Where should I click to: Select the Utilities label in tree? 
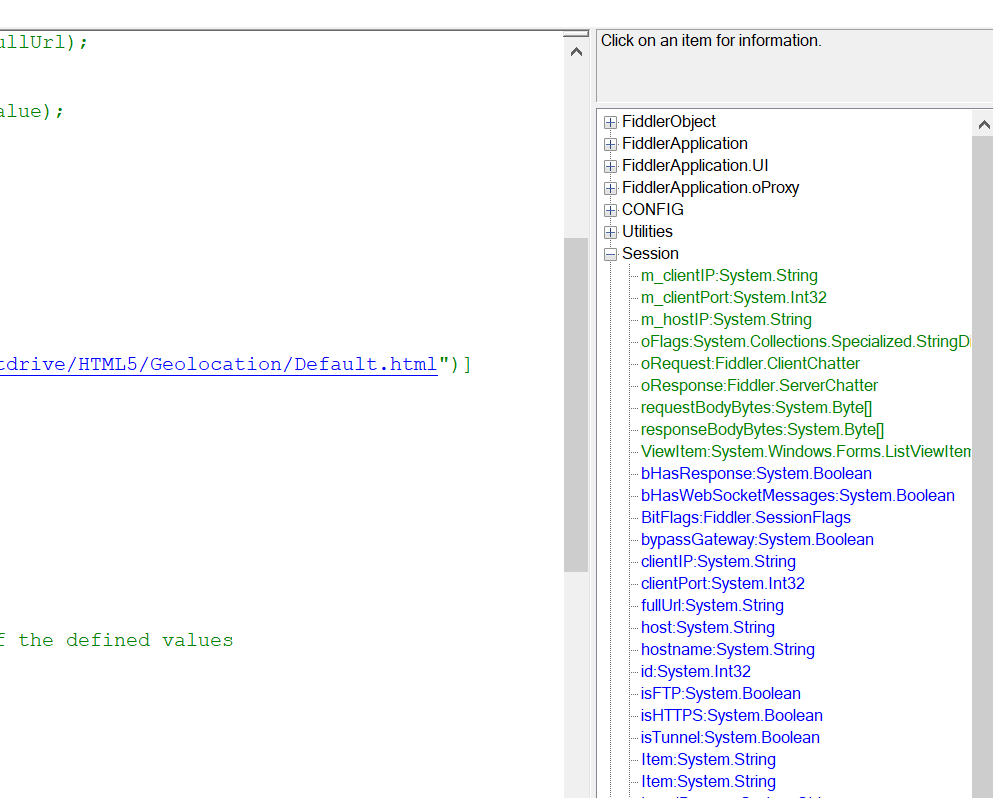tap(647, 232)
